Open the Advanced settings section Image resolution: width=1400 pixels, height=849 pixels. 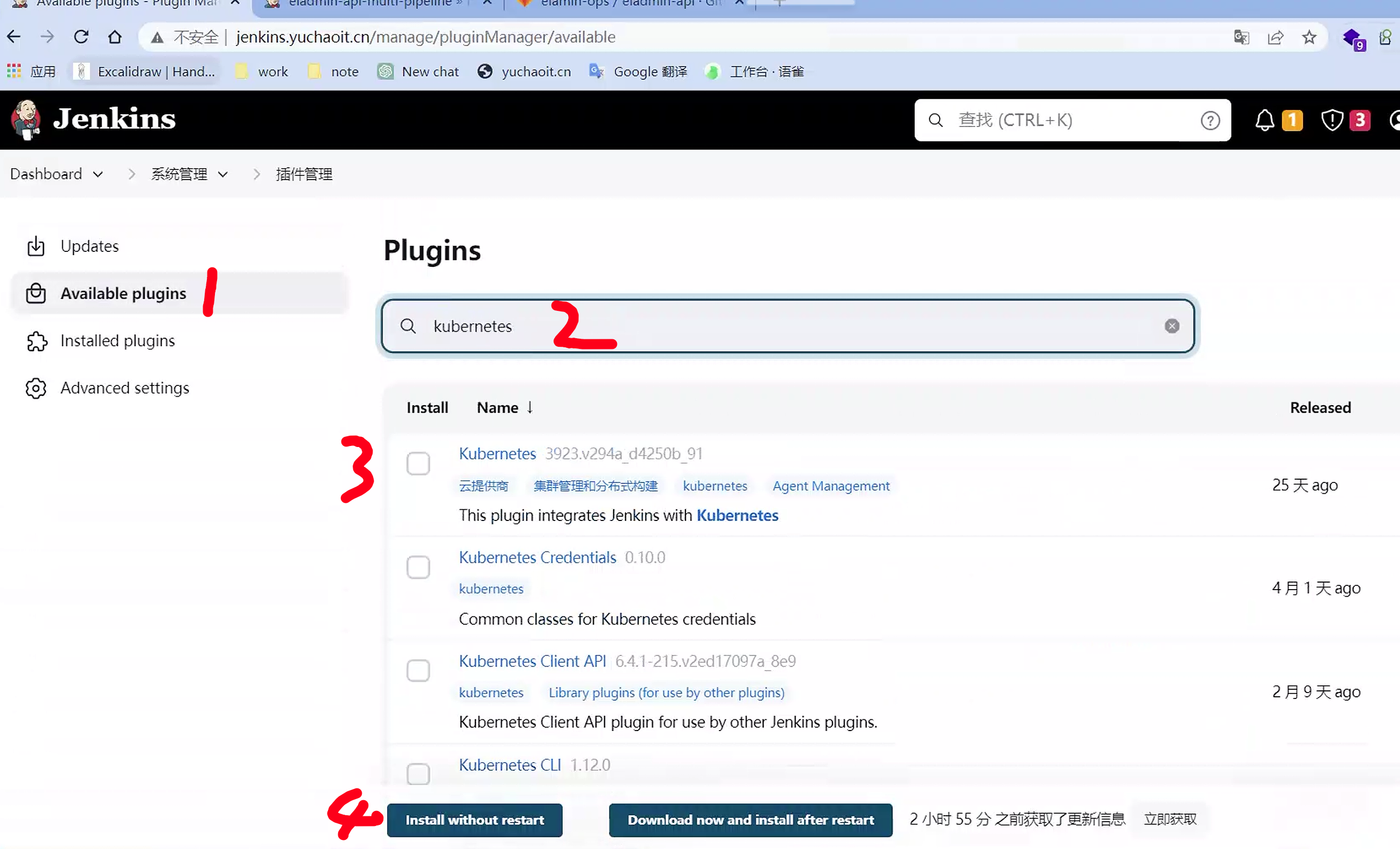click(x=124, y=388)
